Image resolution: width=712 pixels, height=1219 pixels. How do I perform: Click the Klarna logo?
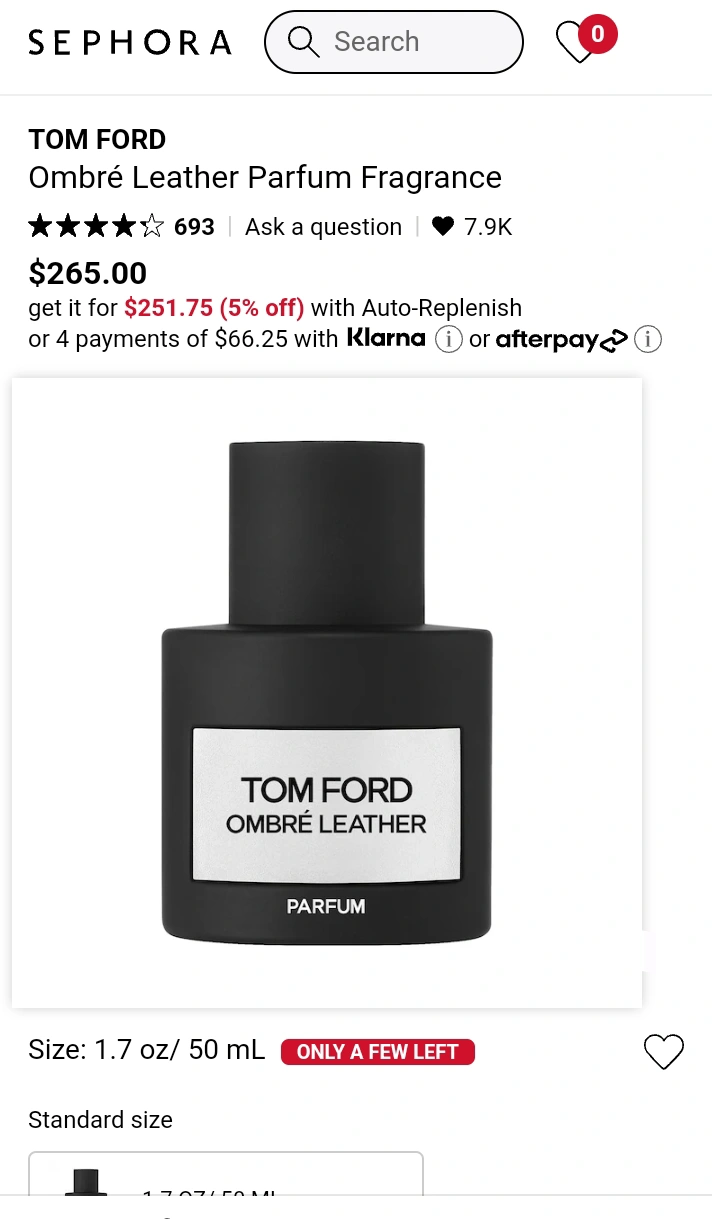click(x=386, y=338)
